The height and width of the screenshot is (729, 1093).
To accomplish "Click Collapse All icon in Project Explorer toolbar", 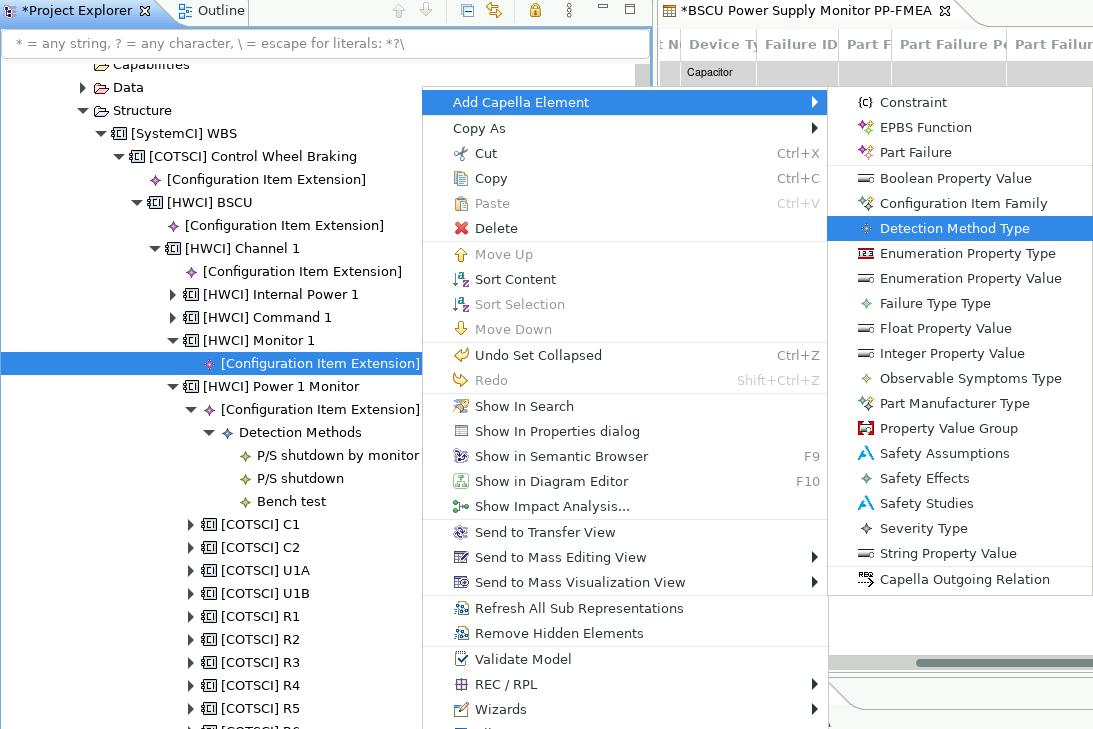I will (468, 10).
